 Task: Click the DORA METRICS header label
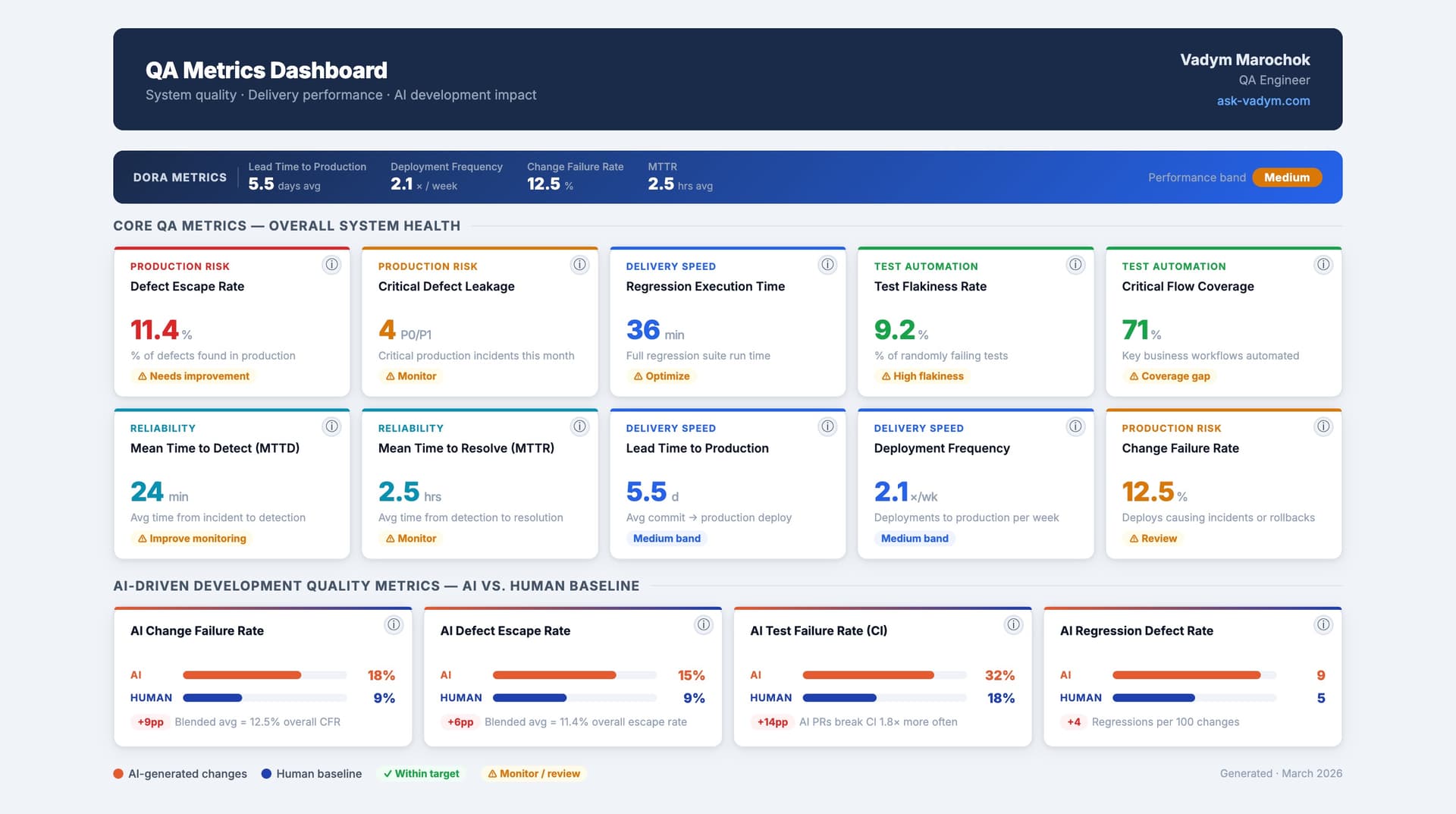[180, 177]
